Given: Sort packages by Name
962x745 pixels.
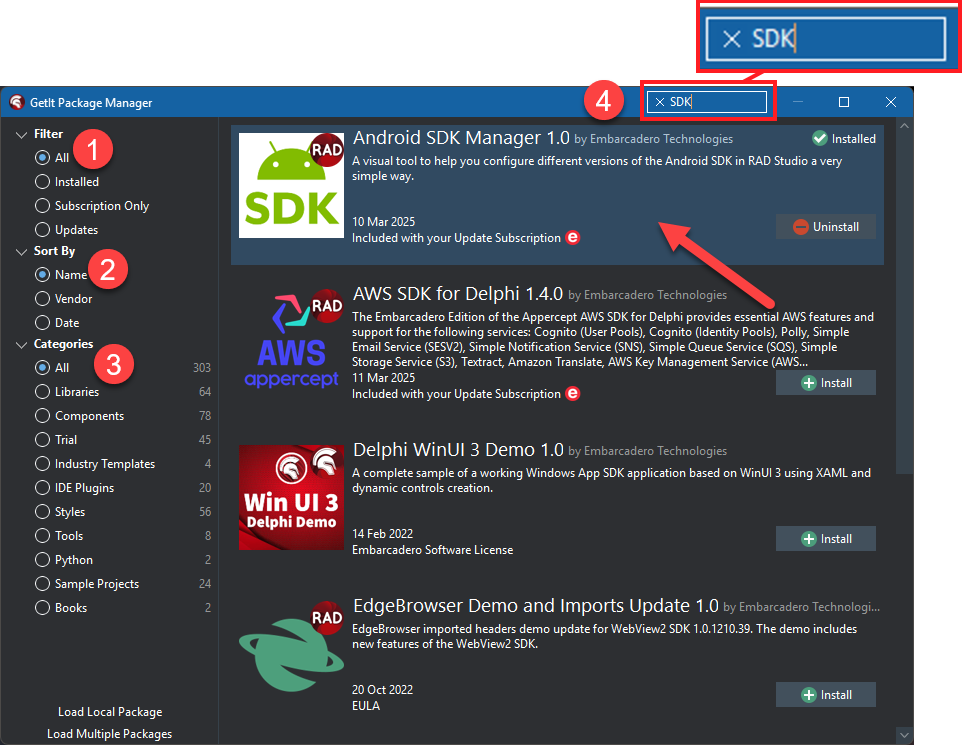Looking at the screenshot, I should [61, 274].
